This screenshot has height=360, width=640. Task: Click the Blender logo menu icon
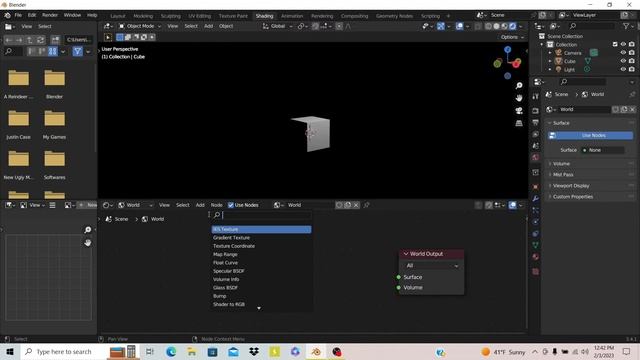7,15
